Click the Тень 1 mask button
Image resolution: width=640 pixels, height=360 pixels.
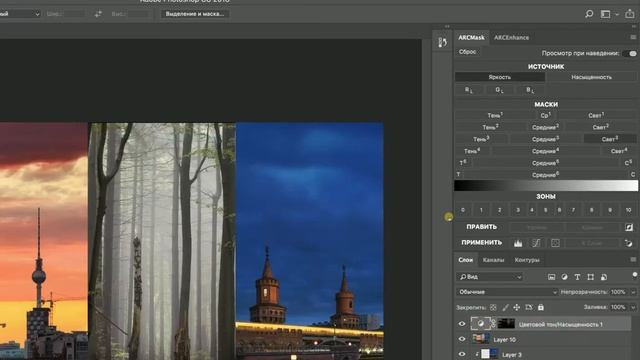click(x=495, y=116)
